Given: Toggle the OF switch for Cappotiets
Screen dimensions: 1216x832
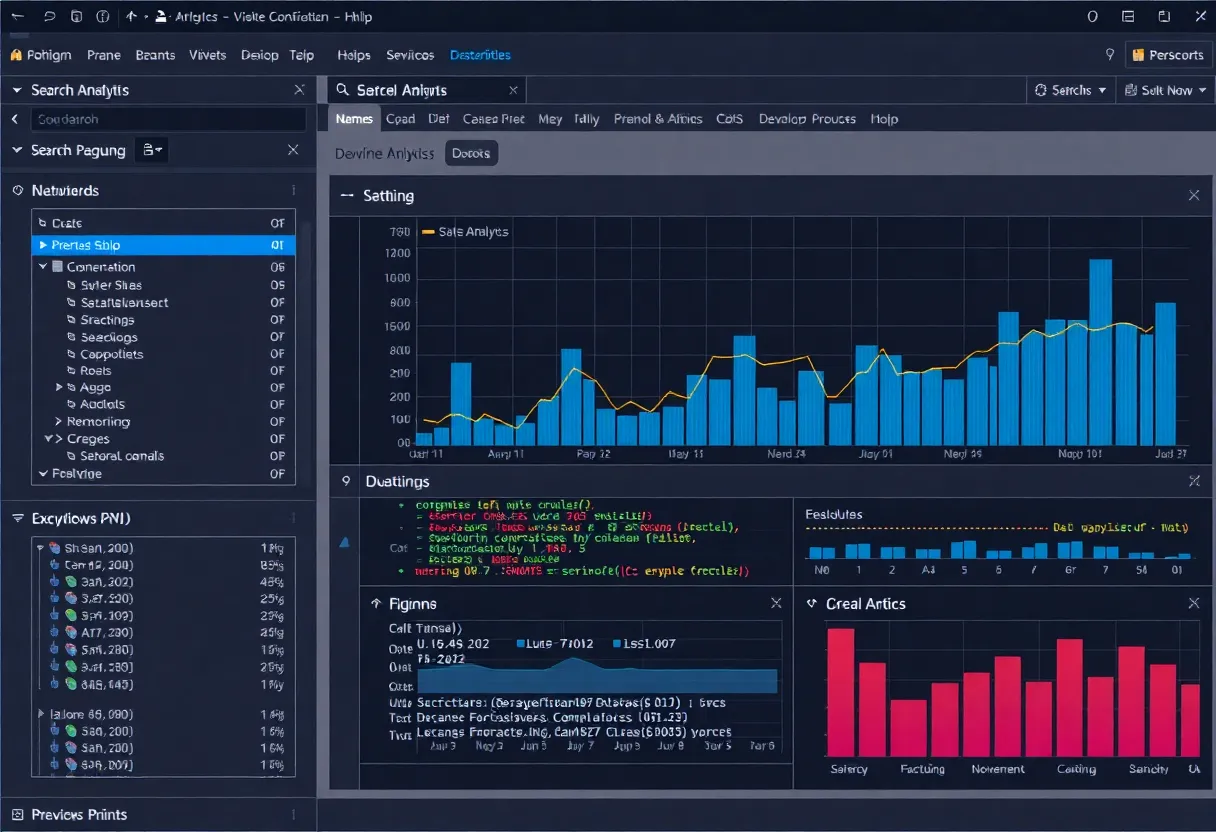Looking at the screenshot, I should tap(277, 354).
